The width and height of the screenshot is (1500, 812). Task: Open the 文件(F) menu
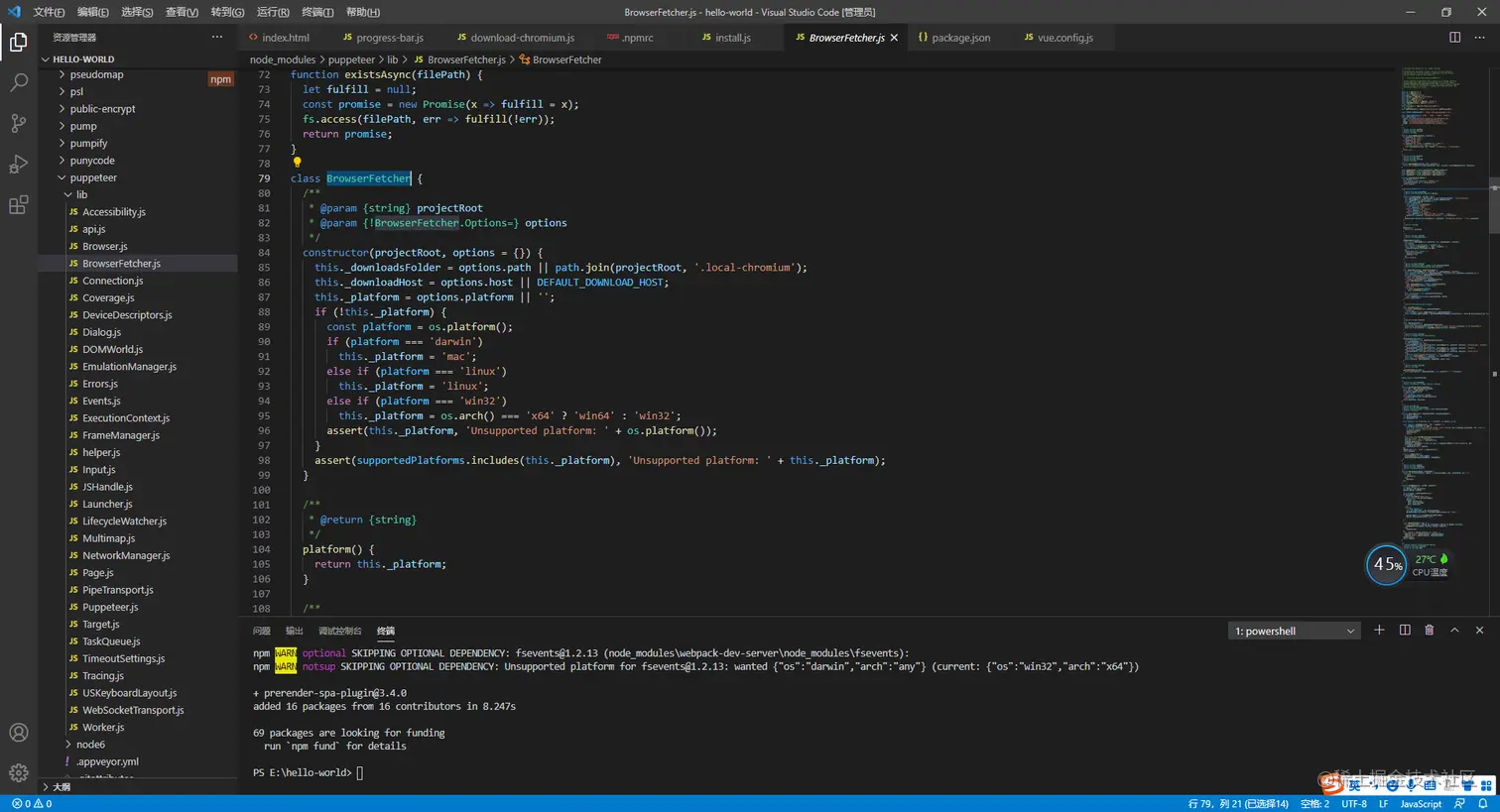pos(49,12)
